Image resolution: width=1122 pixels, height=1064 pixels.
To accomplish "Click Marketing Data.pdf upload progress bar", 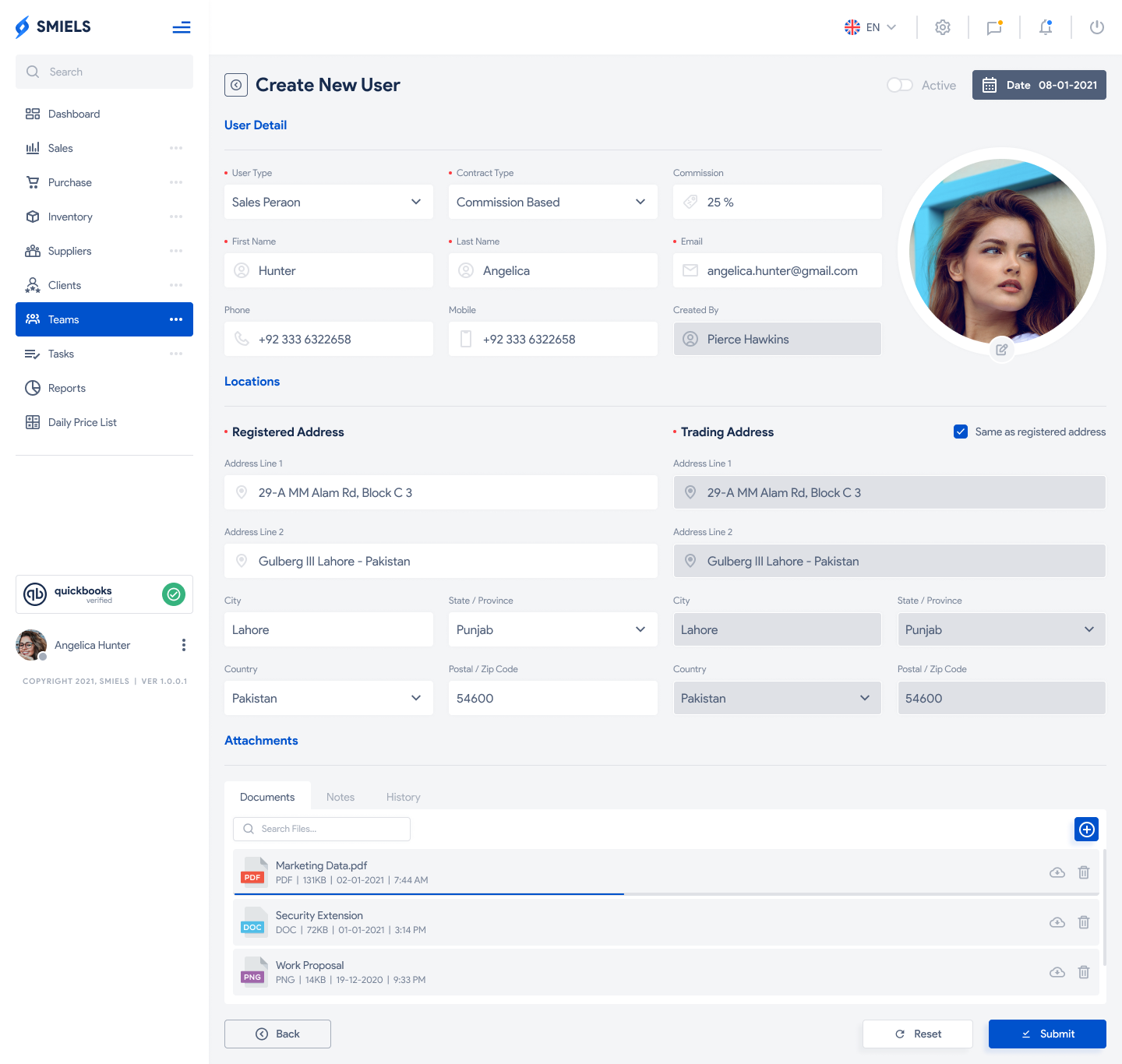I will pos(666,894).
